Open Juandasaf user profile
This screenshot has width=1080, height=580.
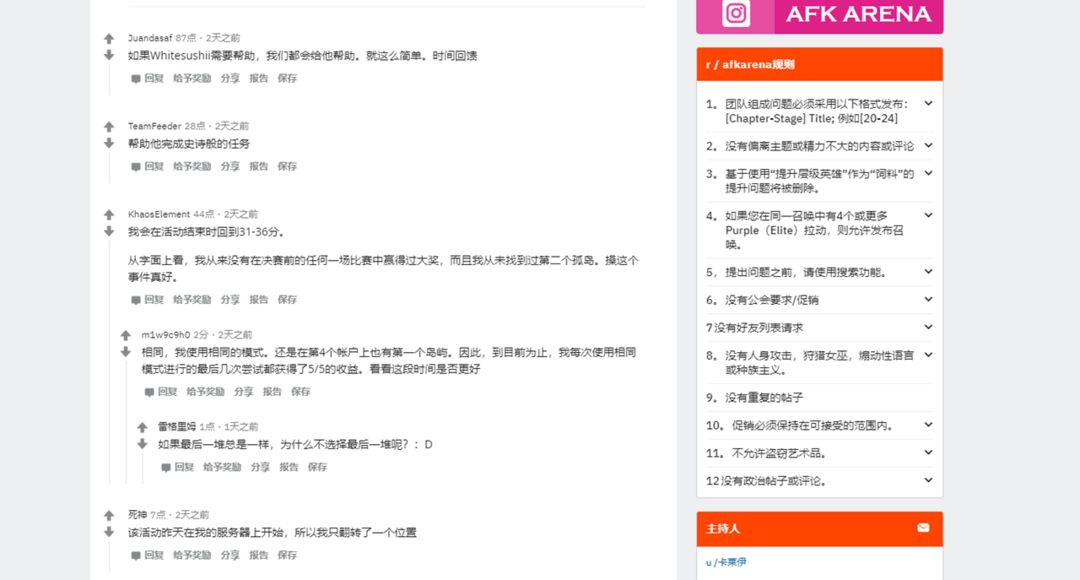(149, 38)
